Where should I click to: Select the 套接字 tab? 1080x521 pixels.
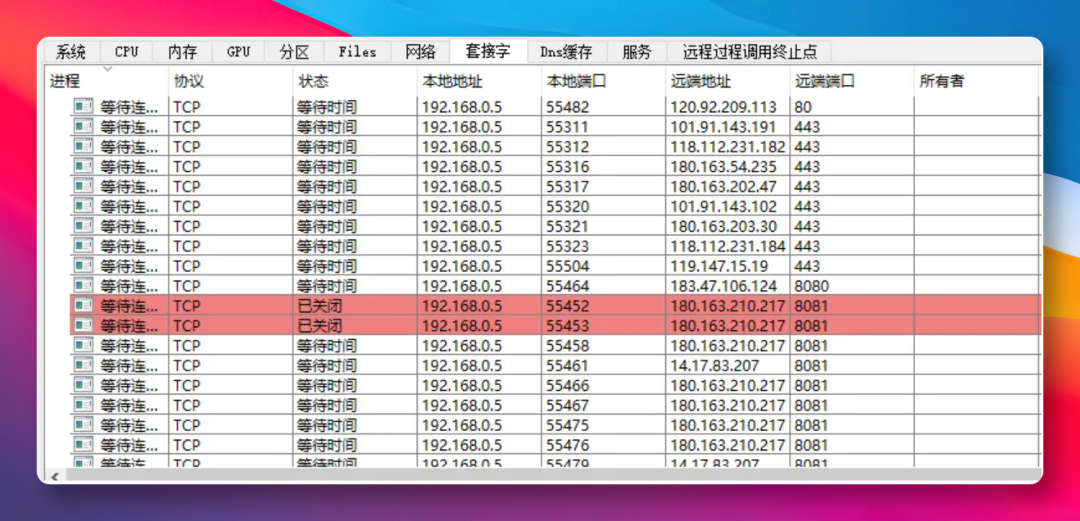488,51
